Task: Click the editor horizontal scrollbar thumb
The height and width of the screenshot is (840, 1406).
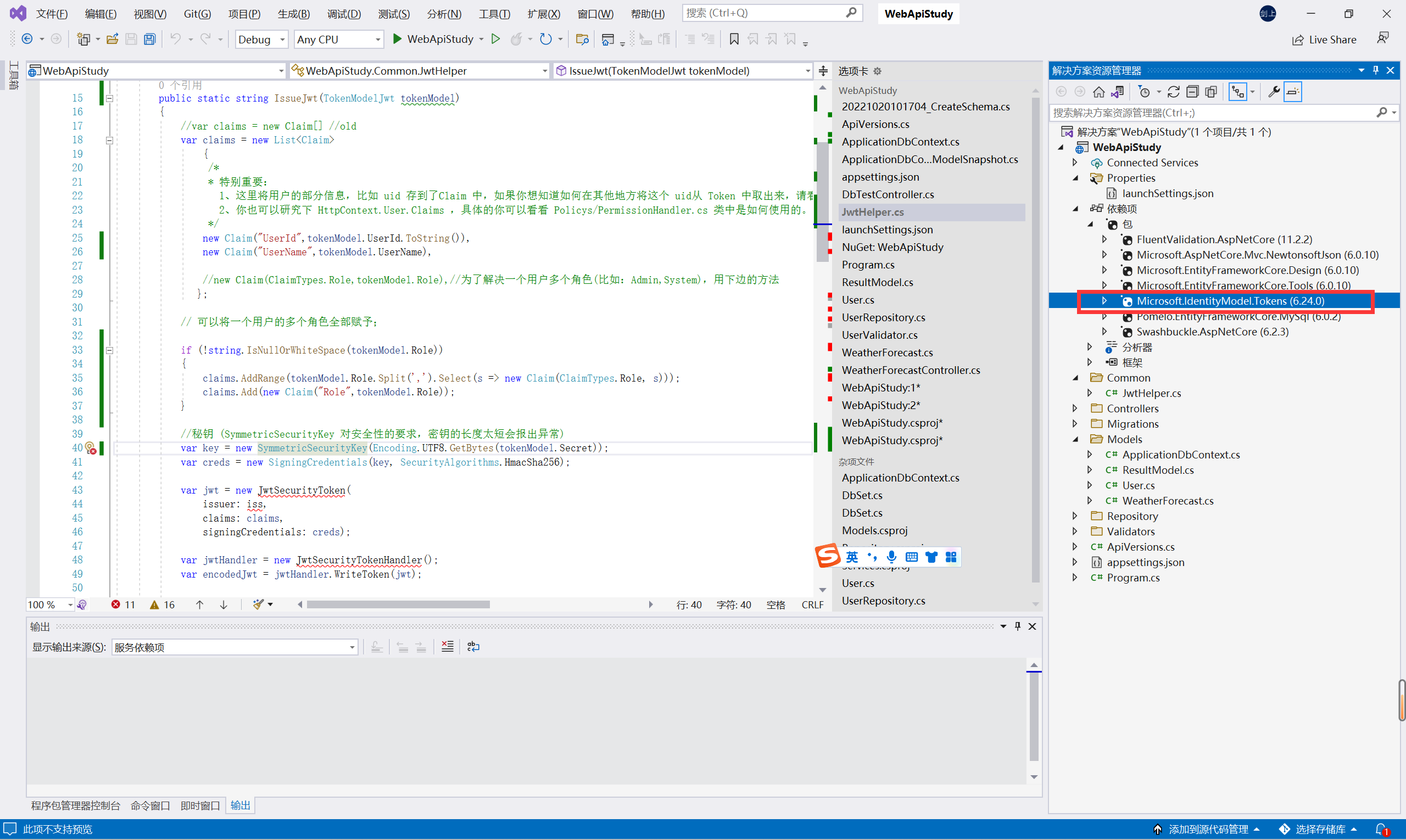Action: [398, 604]
